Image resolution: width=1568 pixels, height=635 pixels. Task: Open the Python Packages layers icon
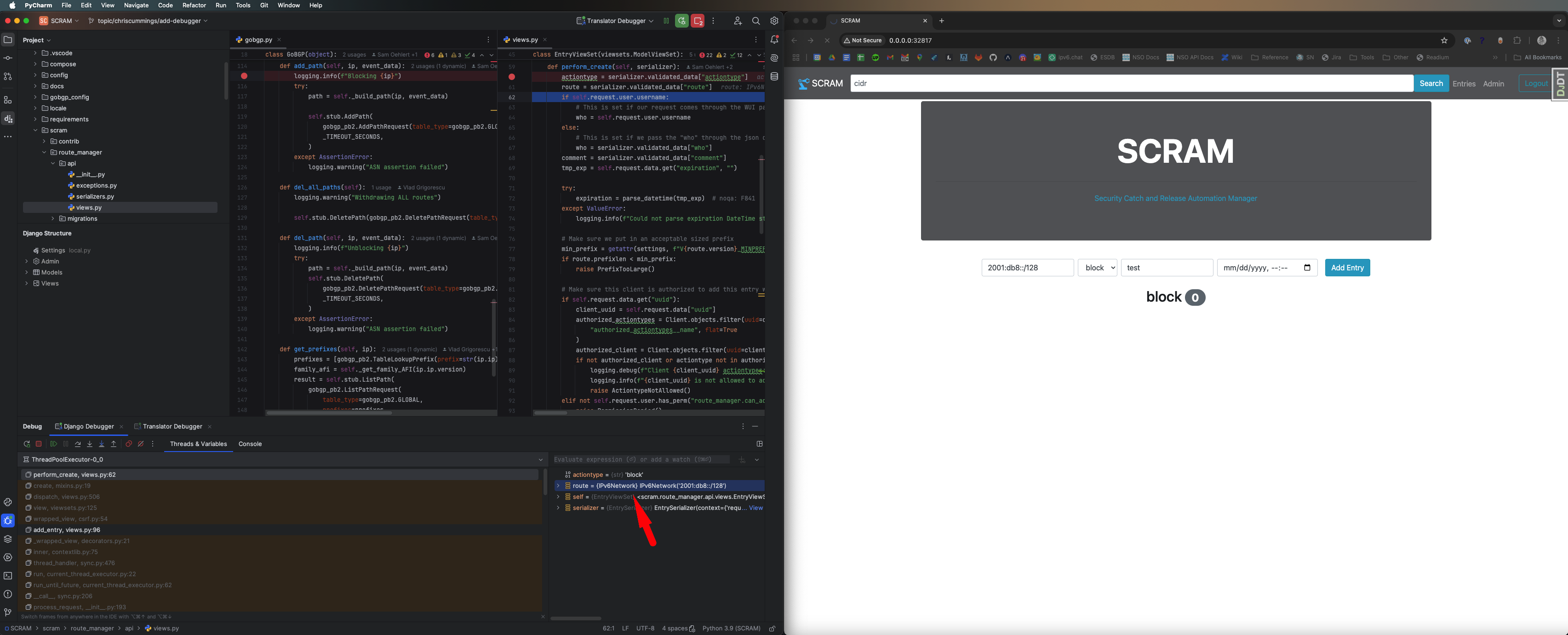(8, 539)
